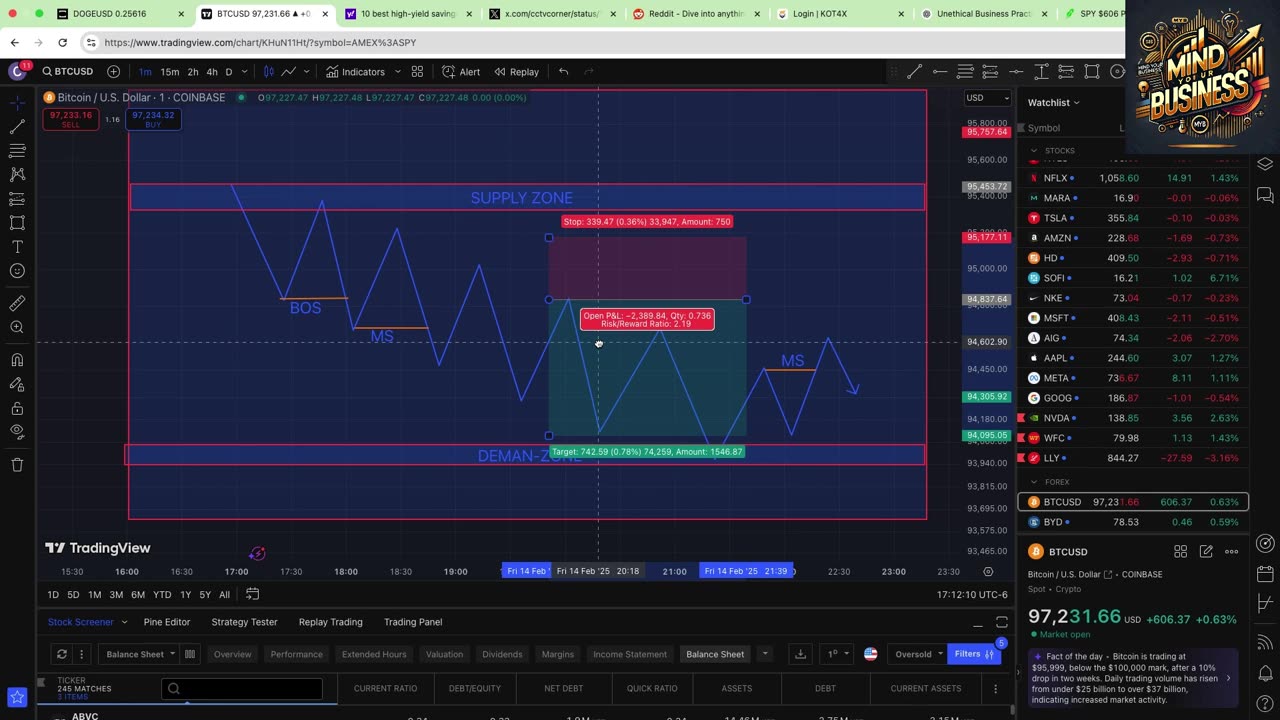Image resolution: width=1280 pixels, height=720 pixels.
Task: Undo the last chart action
Action: 564,72
